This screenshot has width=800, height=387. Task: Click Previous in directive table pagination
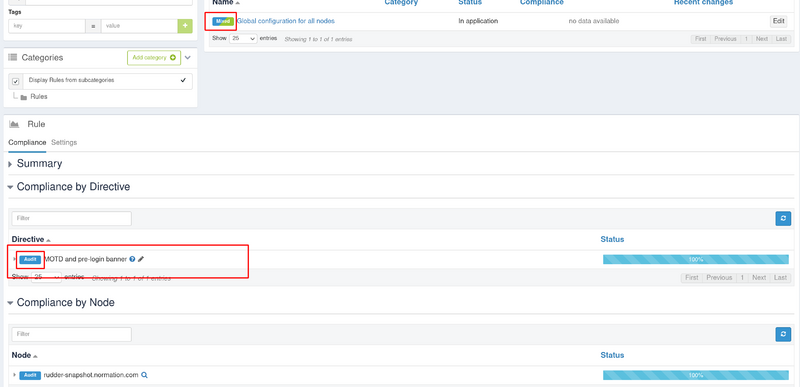tap(719, 278)
